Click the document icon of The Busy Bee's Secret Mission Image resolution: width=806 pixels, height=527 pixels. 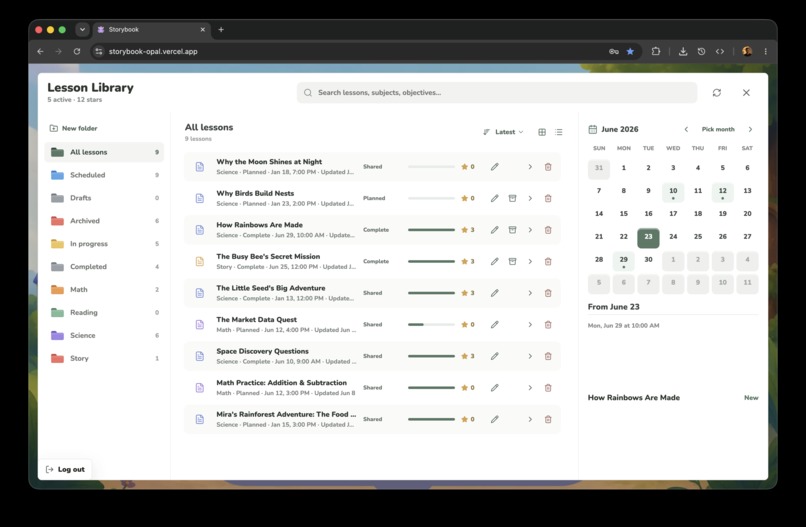[200, 261]
